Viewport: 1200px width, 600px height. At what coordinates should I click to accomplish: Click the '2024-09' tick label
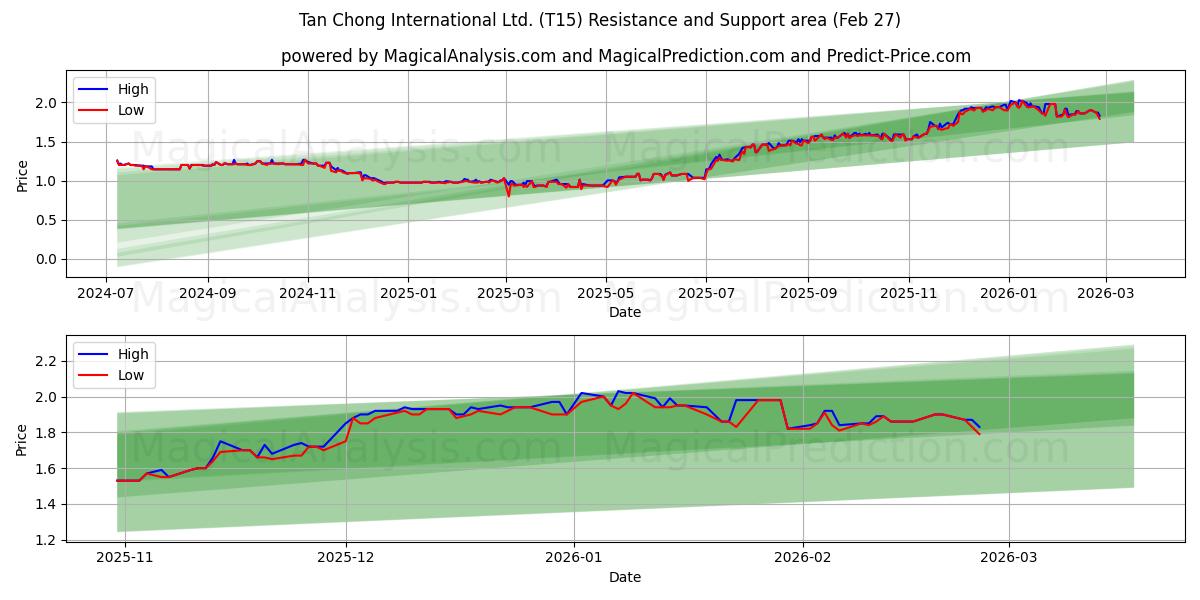tap(208, 294)
